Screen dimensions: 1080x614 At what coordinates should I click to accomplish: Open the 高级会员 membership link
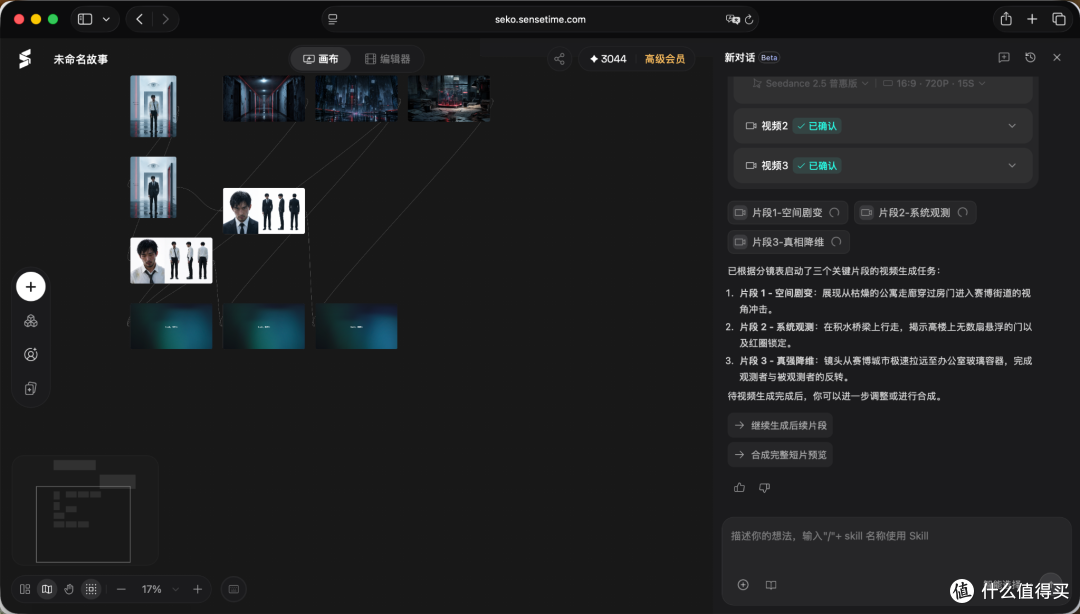coord(665,59)
